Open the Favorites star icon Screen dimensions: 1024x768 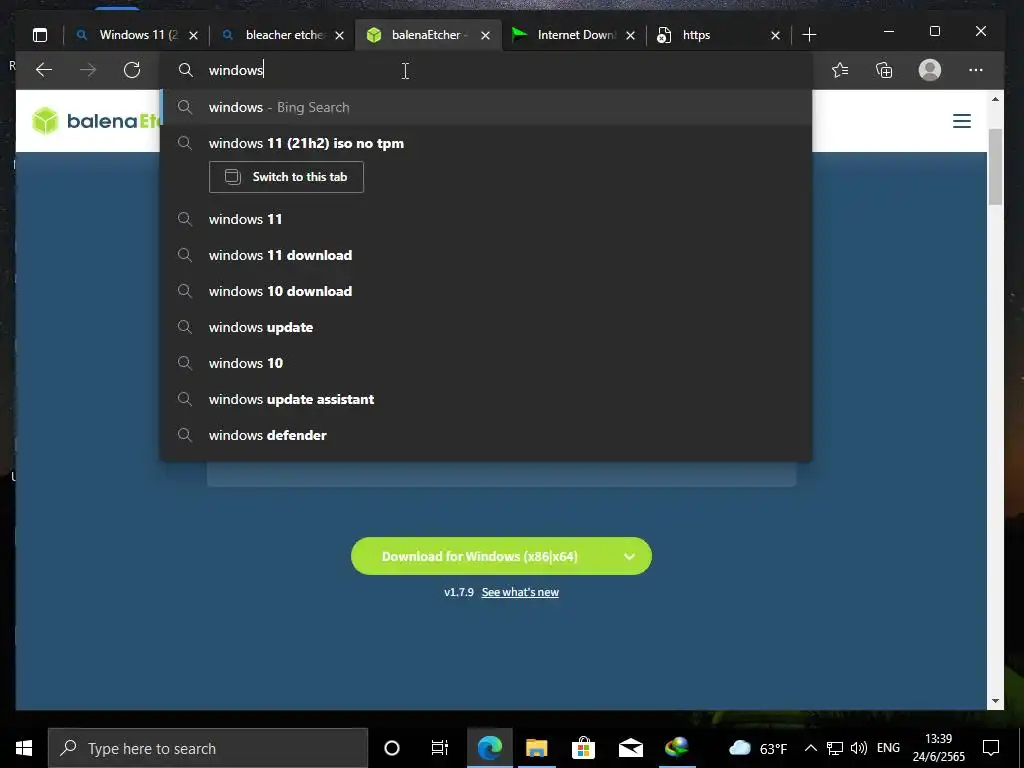click(x=840, y=70)
